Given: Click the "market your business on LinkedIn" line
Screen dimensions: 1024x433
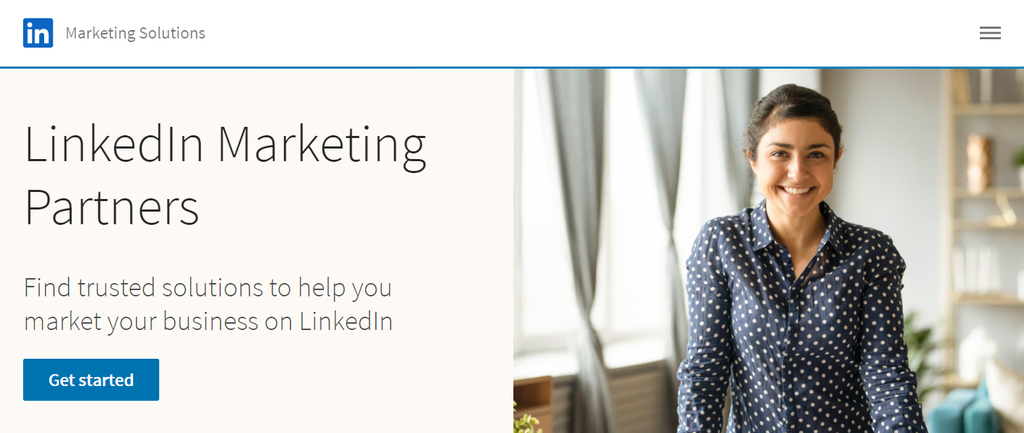Looking at the screenshot, I should point(208,322).
